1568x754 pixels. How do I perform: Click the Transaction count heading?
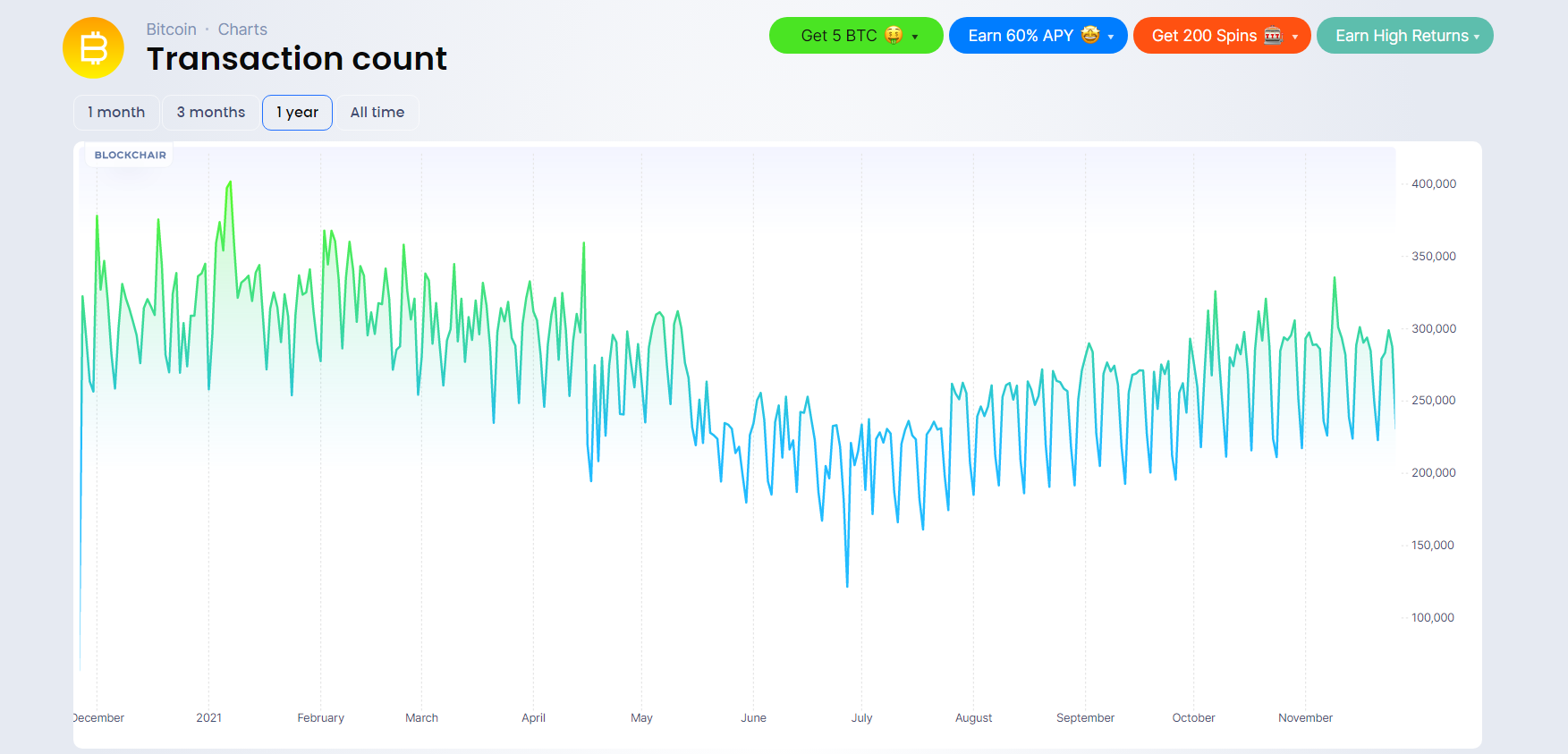(x=296, y=59)
